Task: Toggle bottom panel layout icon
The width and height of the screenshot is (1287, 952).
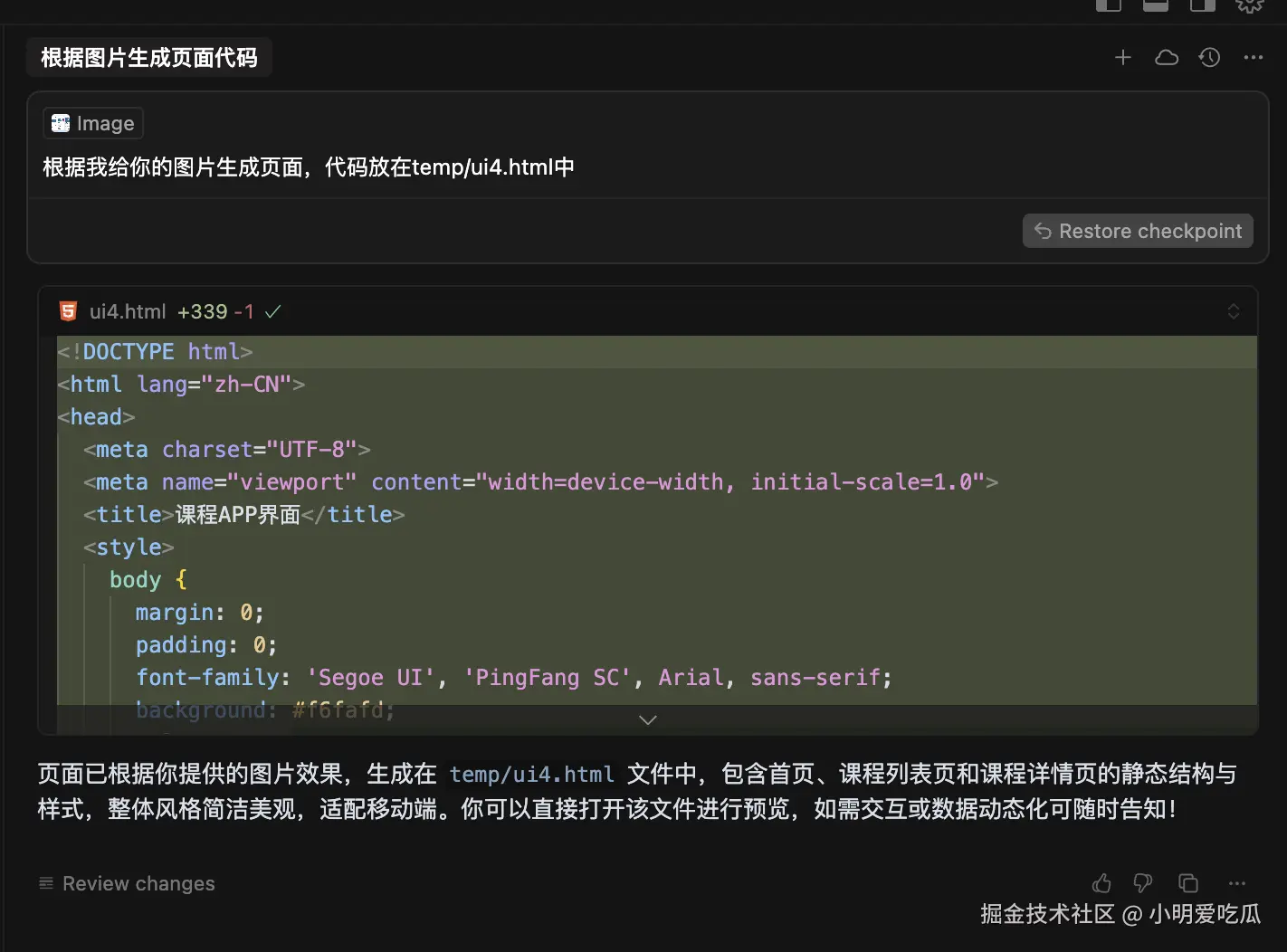Action: click(1156, 5)
